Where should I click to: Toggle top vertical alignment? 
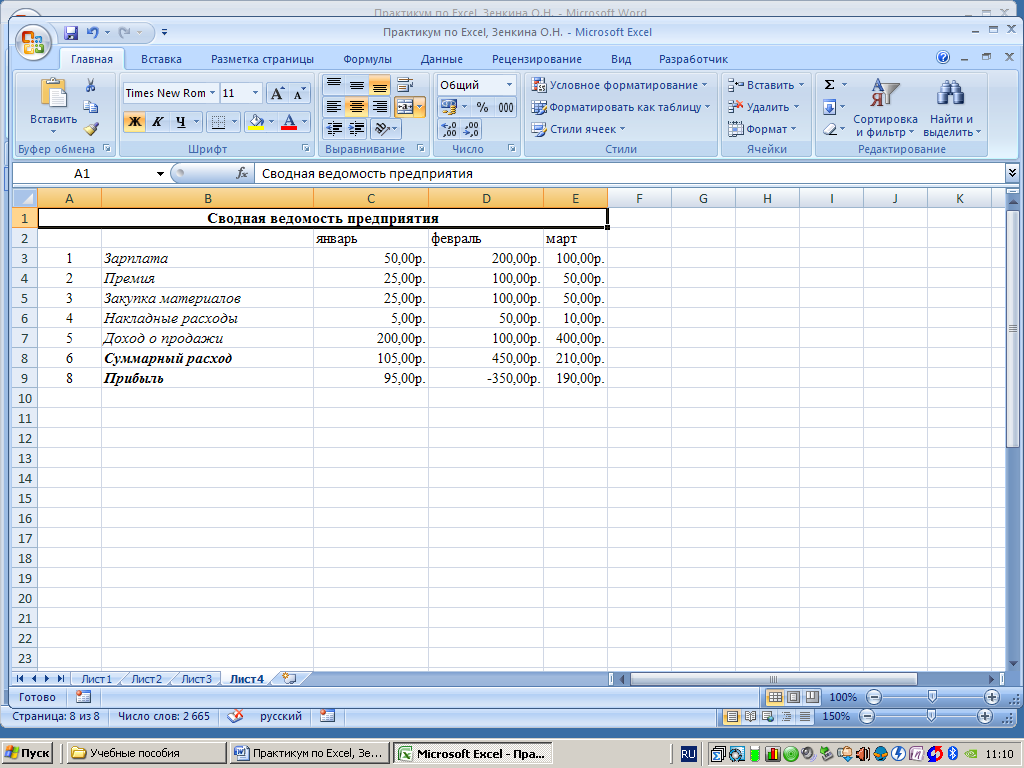[334, 85]
